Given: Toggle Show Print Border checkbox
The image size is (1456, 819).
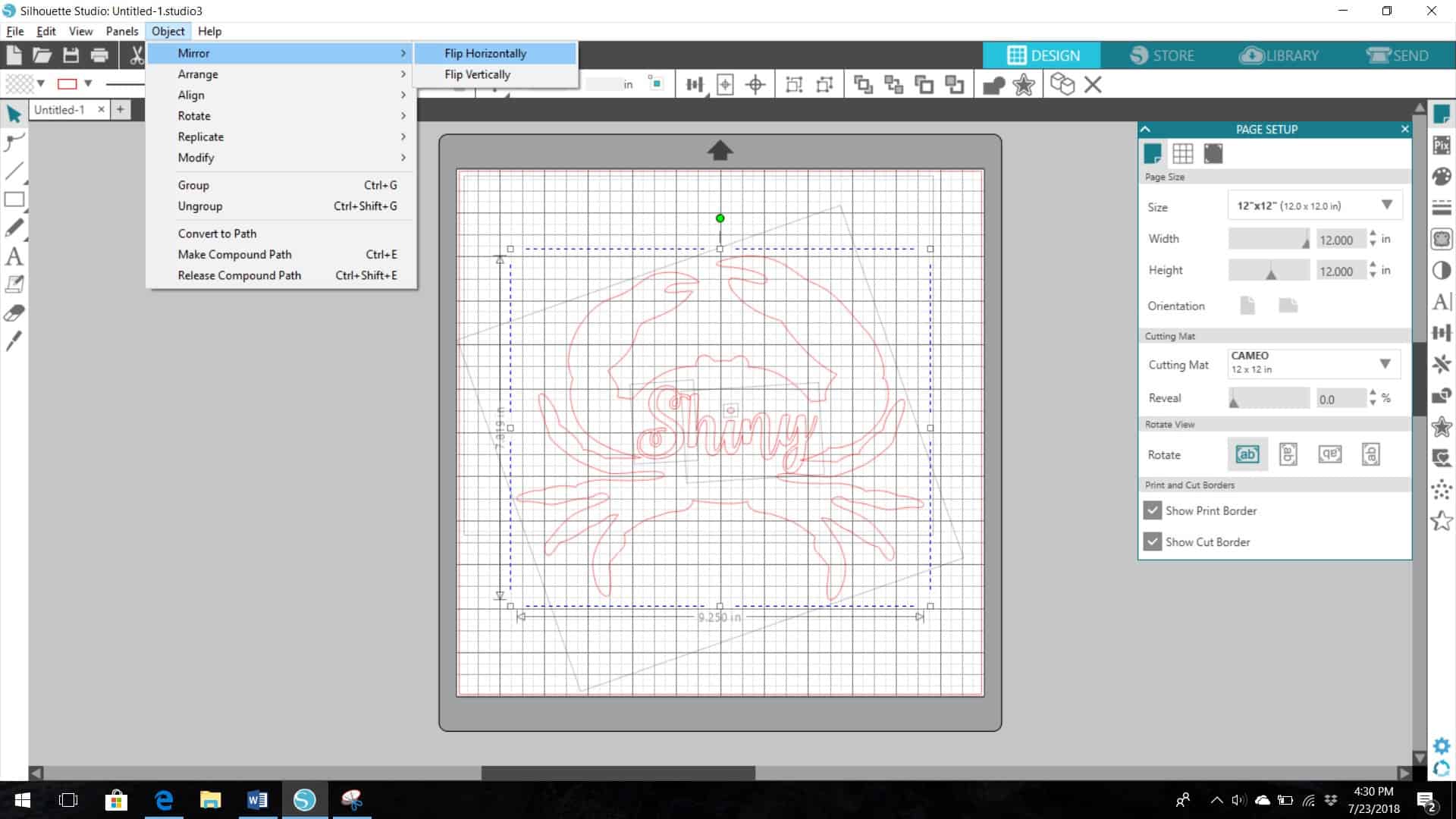Looking at the screenshot, I should (x=1151, y=510).
